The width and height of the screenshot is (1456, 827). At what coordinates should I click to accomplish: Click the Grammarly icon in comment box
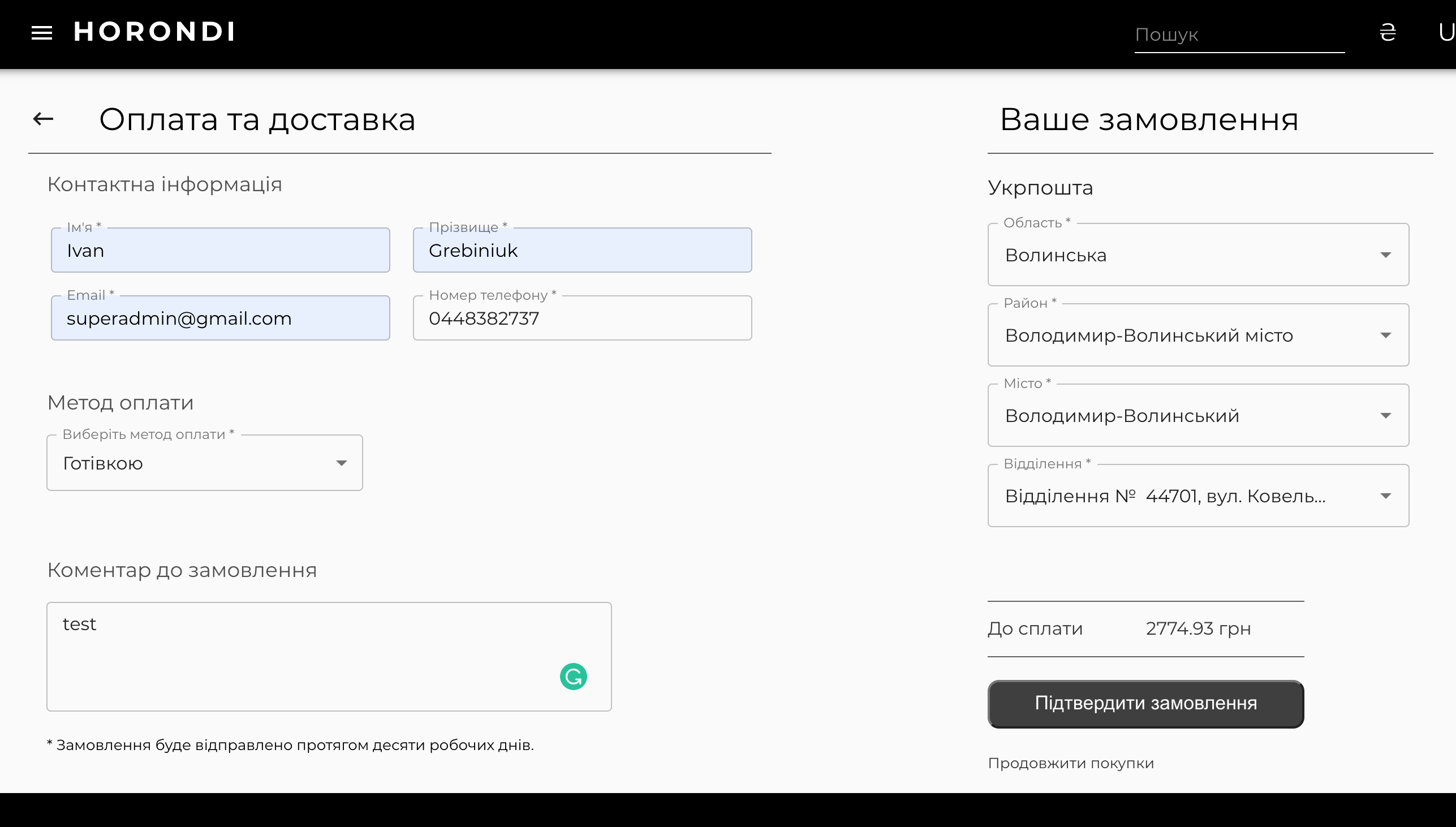tap(573, 677)
